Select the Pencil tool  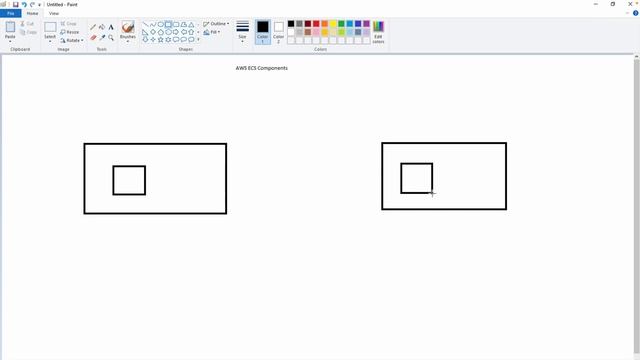93,27
